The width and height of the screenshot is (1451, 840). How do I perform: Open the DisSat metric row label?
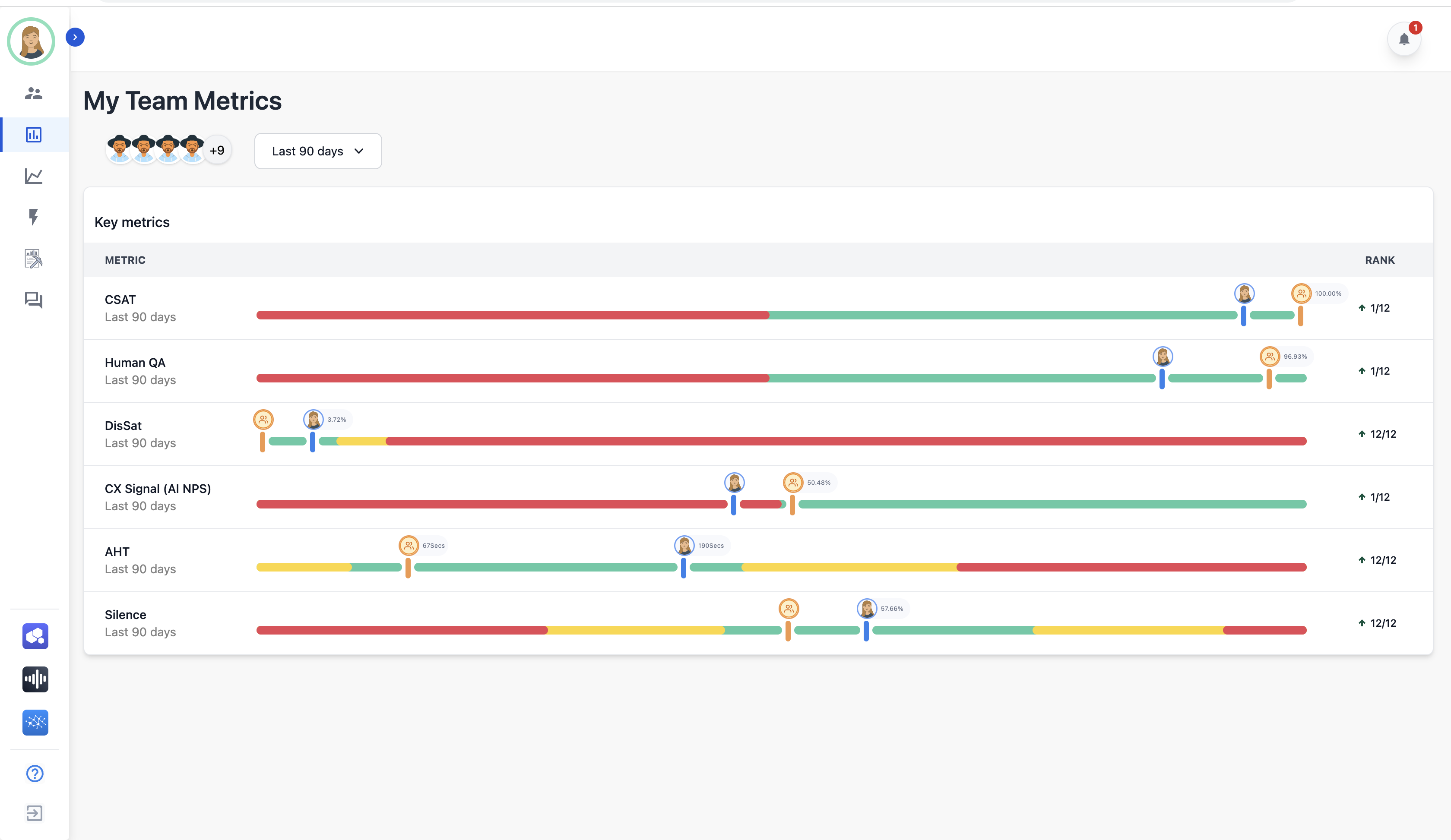point(123,426)
